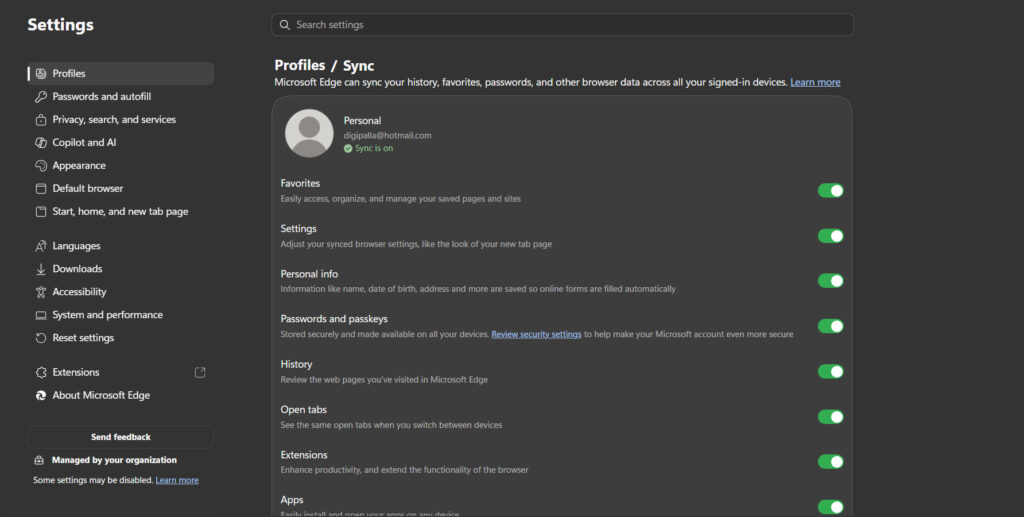The height and width of the screenshot is (517, 1024).
Task: Select Start, home, and new tab page
Action: tap(121, 212)
